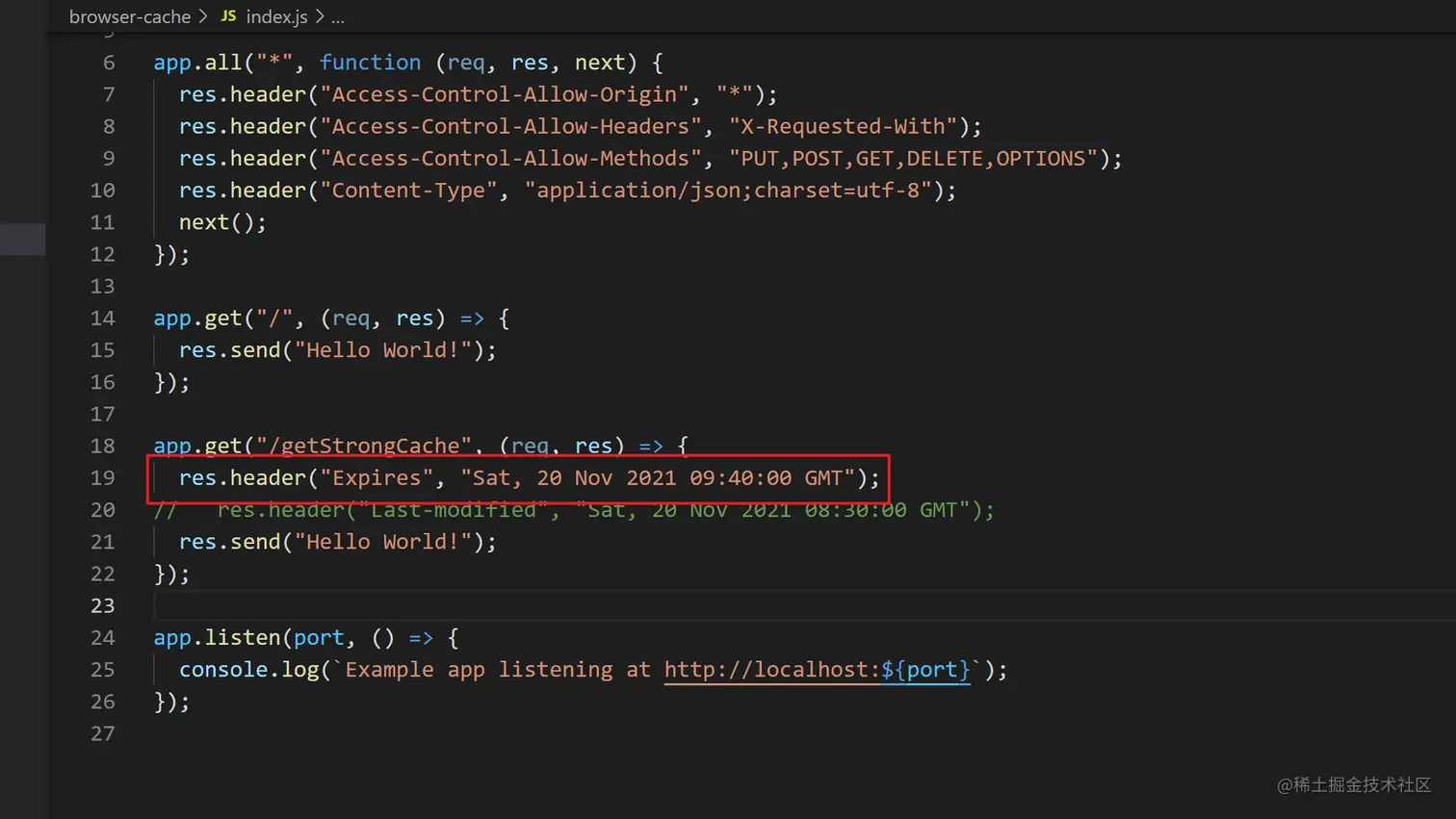Click the browser-cache breadcrumb folder
The image size is (1456, 819).
click(130, 16)
